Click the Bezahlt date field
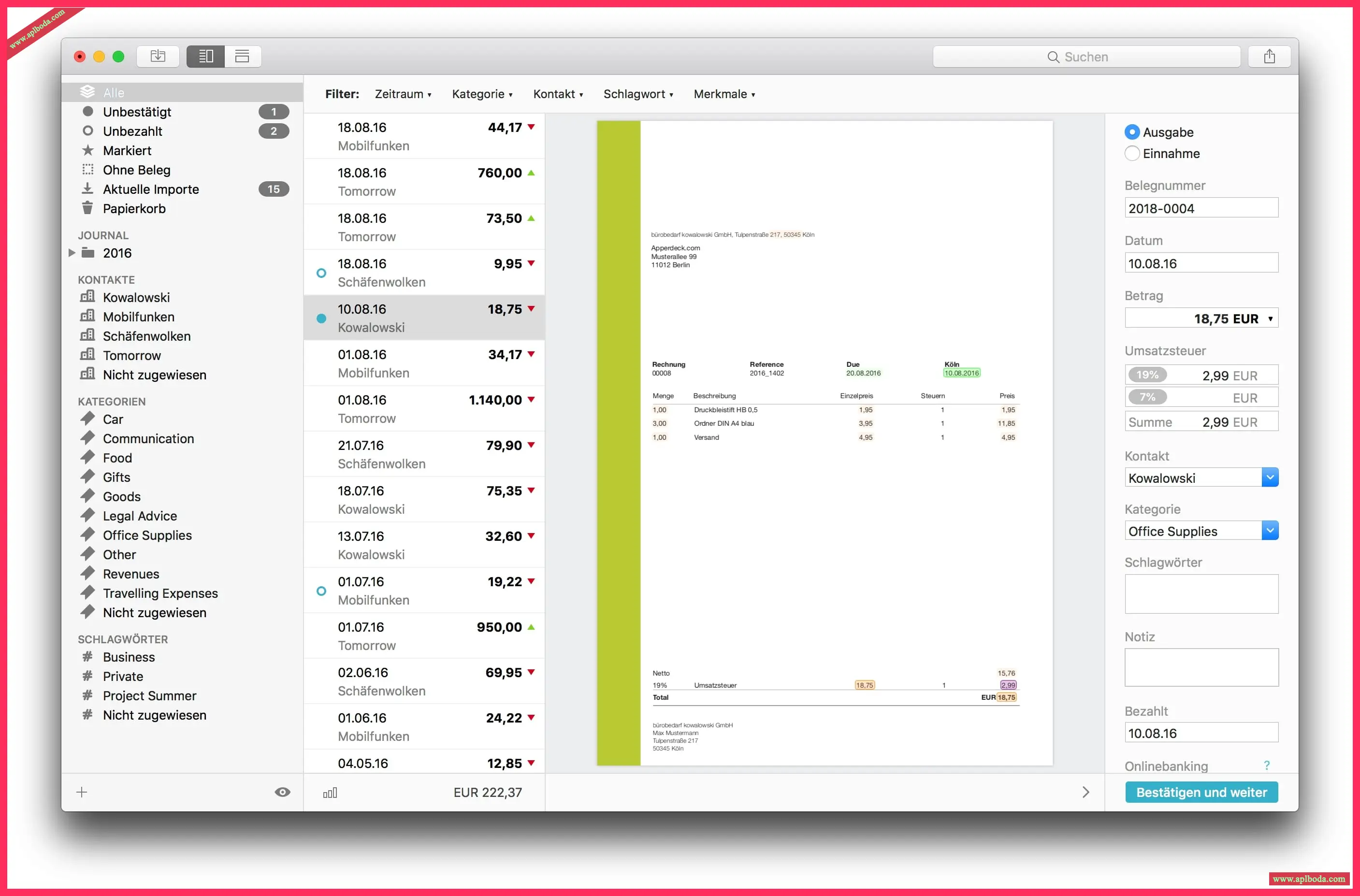The width and height of the screenshot is (1360, 896). pos(1201,733)
